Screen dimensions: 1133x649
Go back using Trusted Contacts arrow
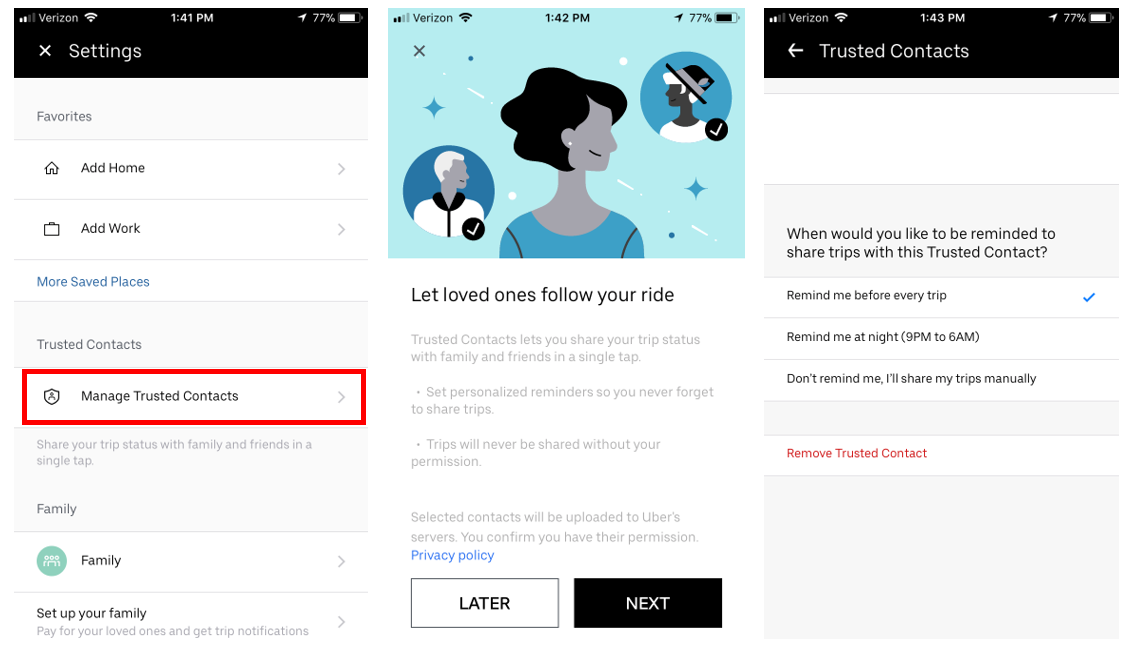796,51
